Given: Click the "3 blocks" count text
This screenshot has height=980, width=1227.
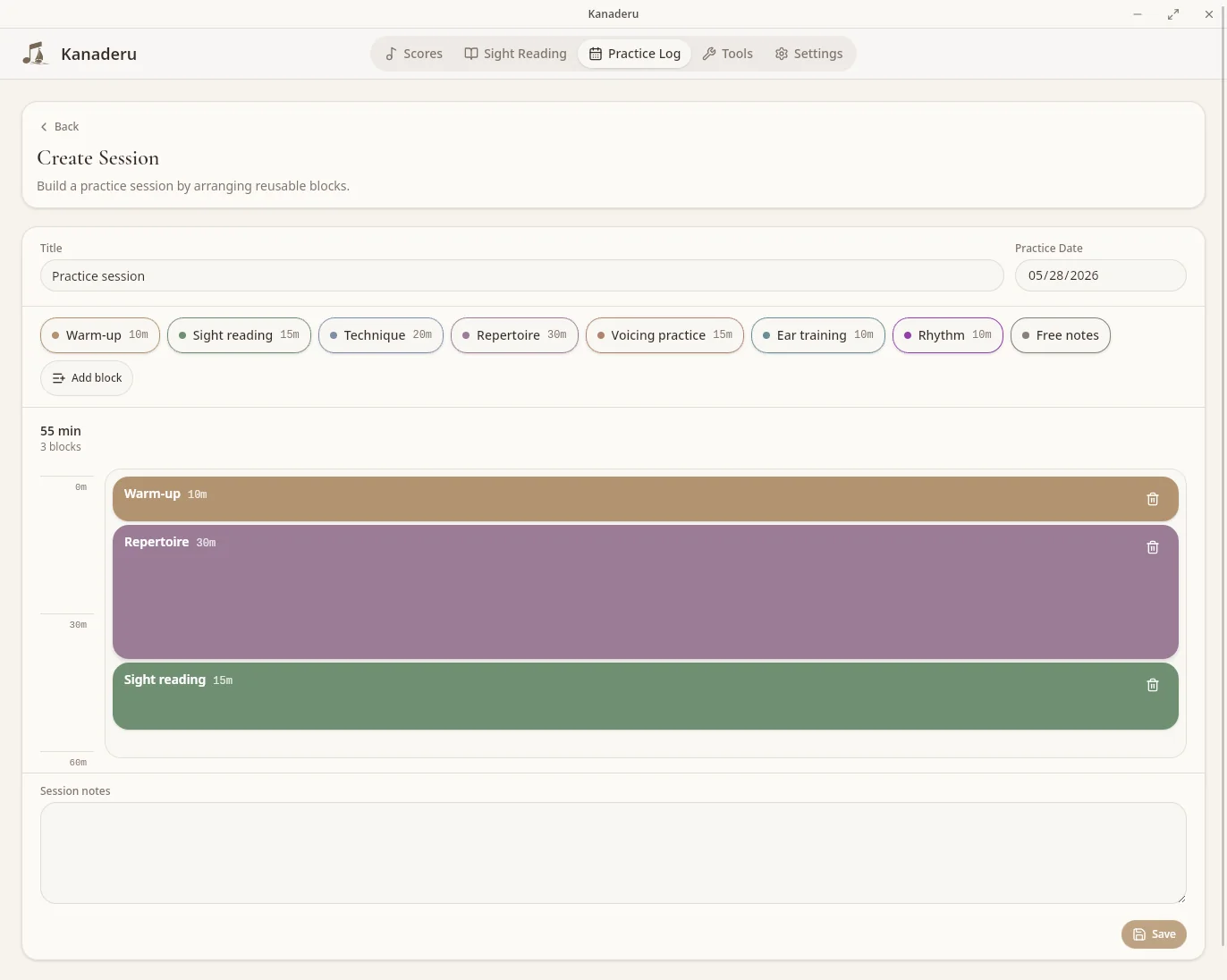Looking at the screenshot, I should 61,447.
